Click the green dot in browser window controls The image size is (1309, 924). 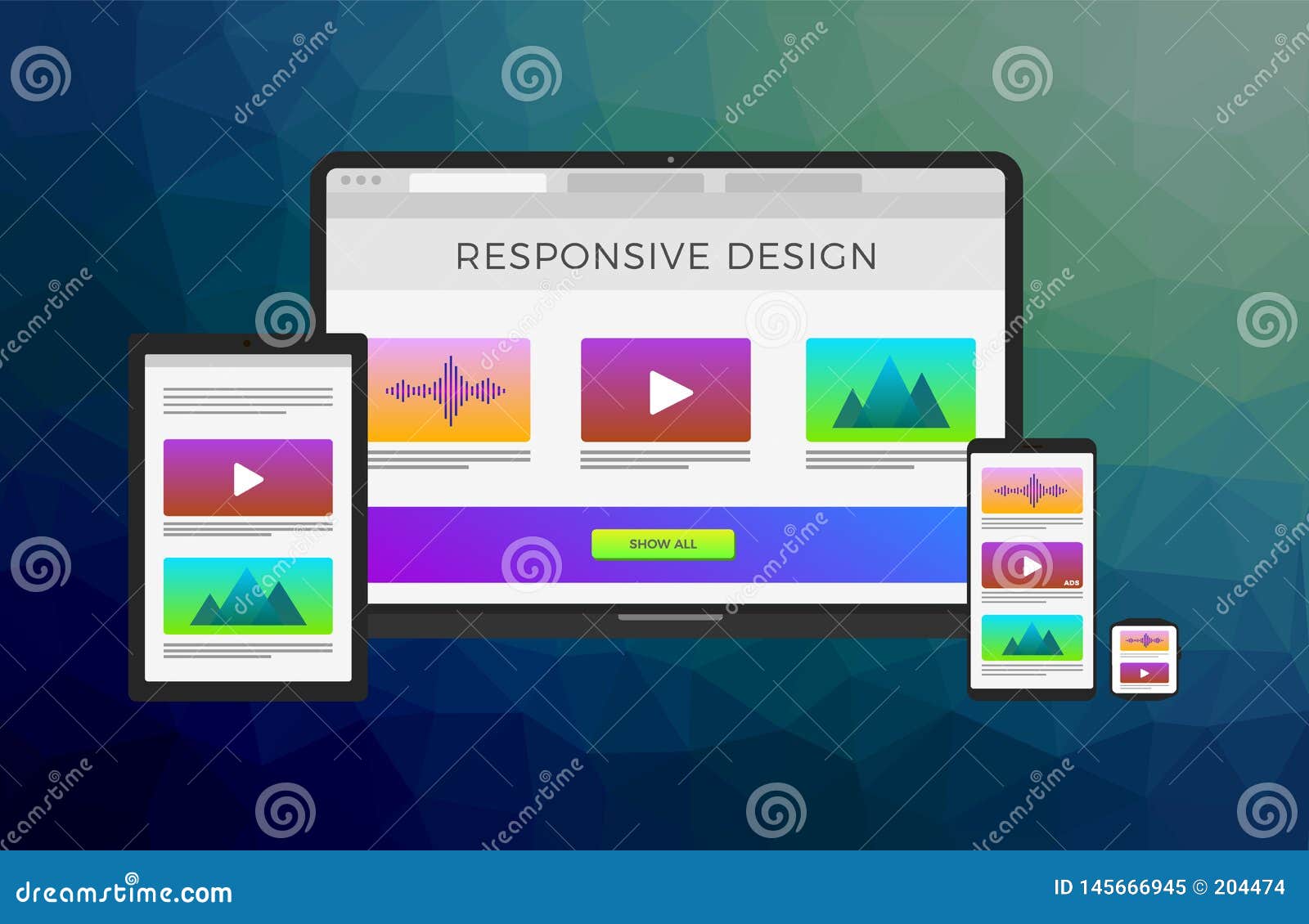point(376,180)
